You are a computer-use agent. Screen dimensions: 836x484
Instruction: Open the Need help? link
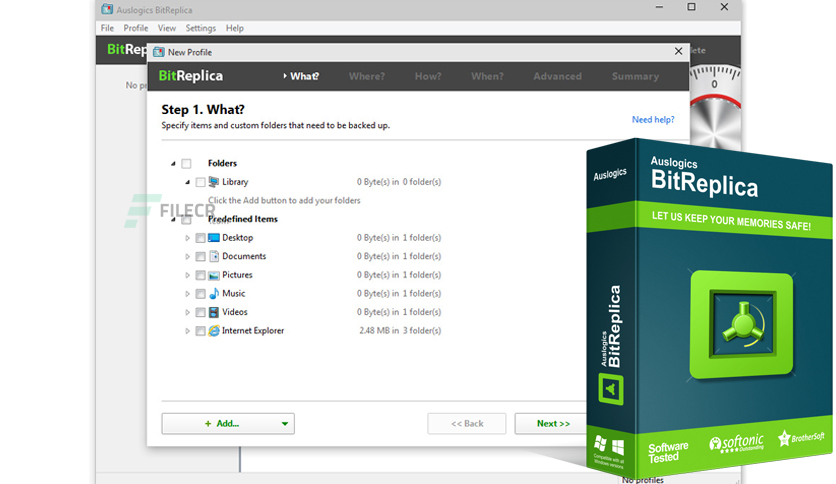tap(653, 119)
